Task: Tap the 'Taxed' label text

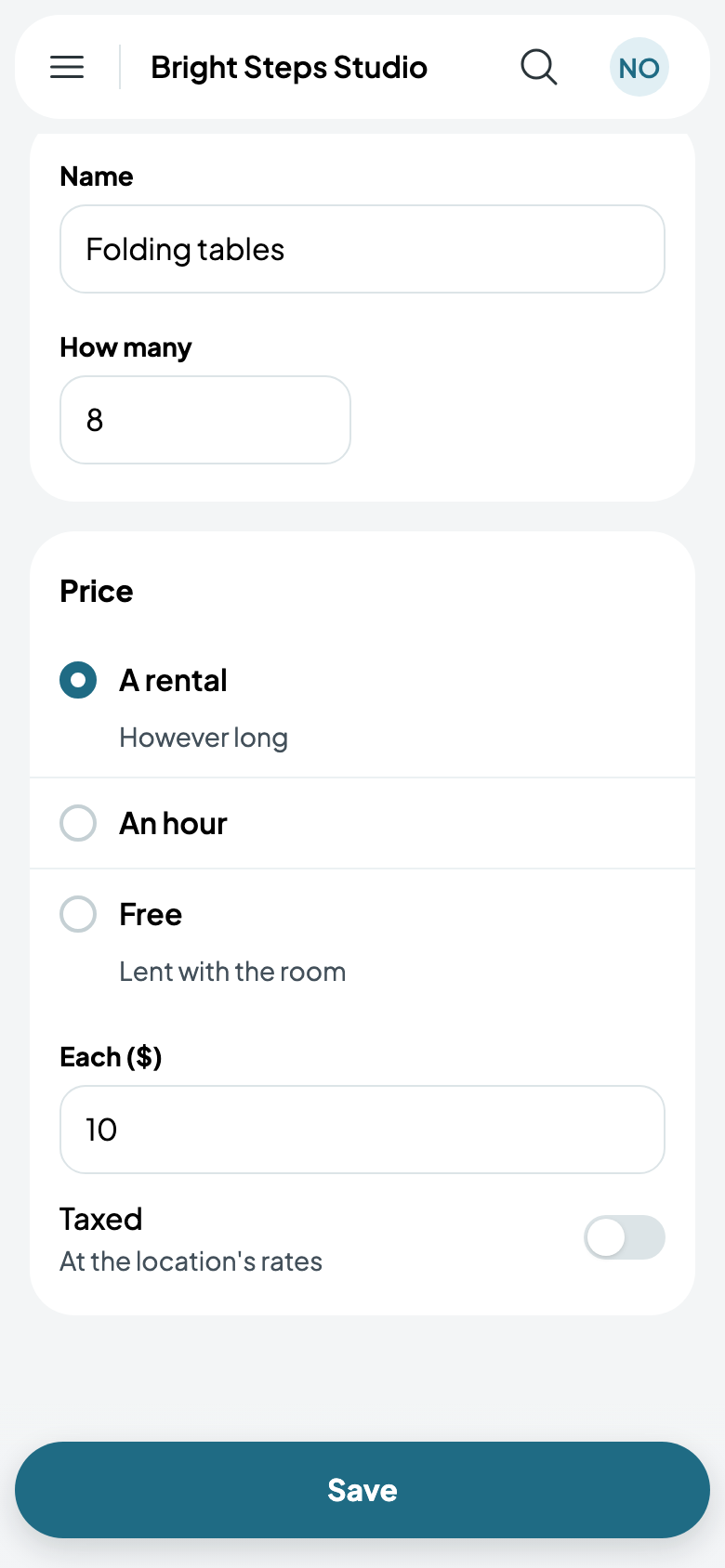Action: pyautogui.click(x=100, y=1219)
